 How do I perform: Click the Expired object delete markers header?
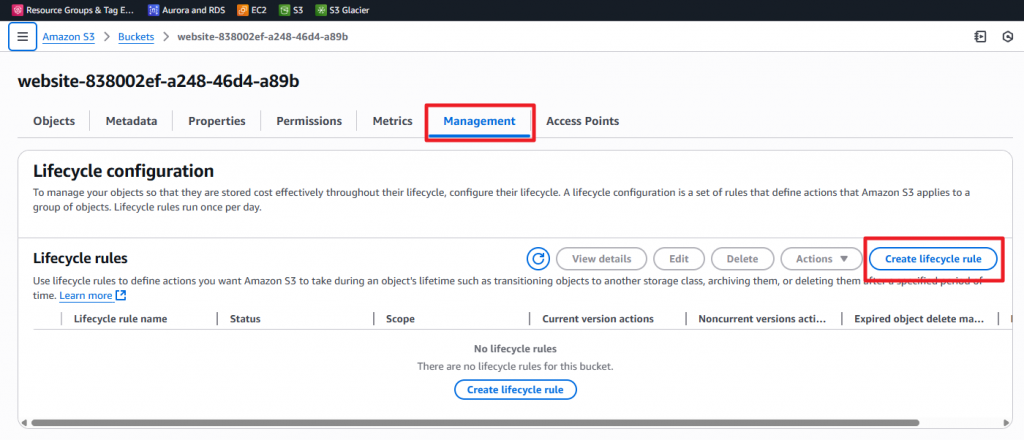(919, 319)
